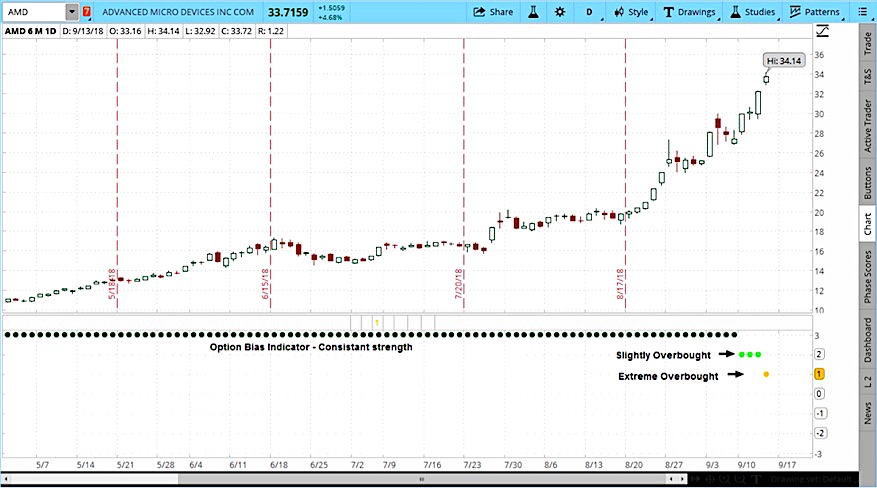Click the crosshair pointer icon in bottom bar
This screenshot has width=877, height=488.
pyautogui.click(x=710, y=479)
